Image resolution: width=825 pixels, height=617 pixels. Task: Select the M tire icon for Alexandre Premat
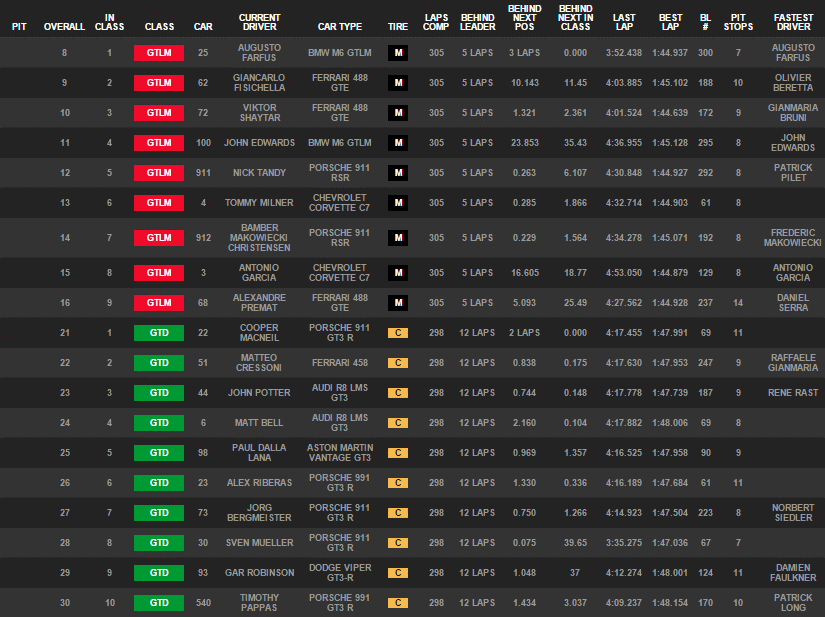click(x=397, y=303)
